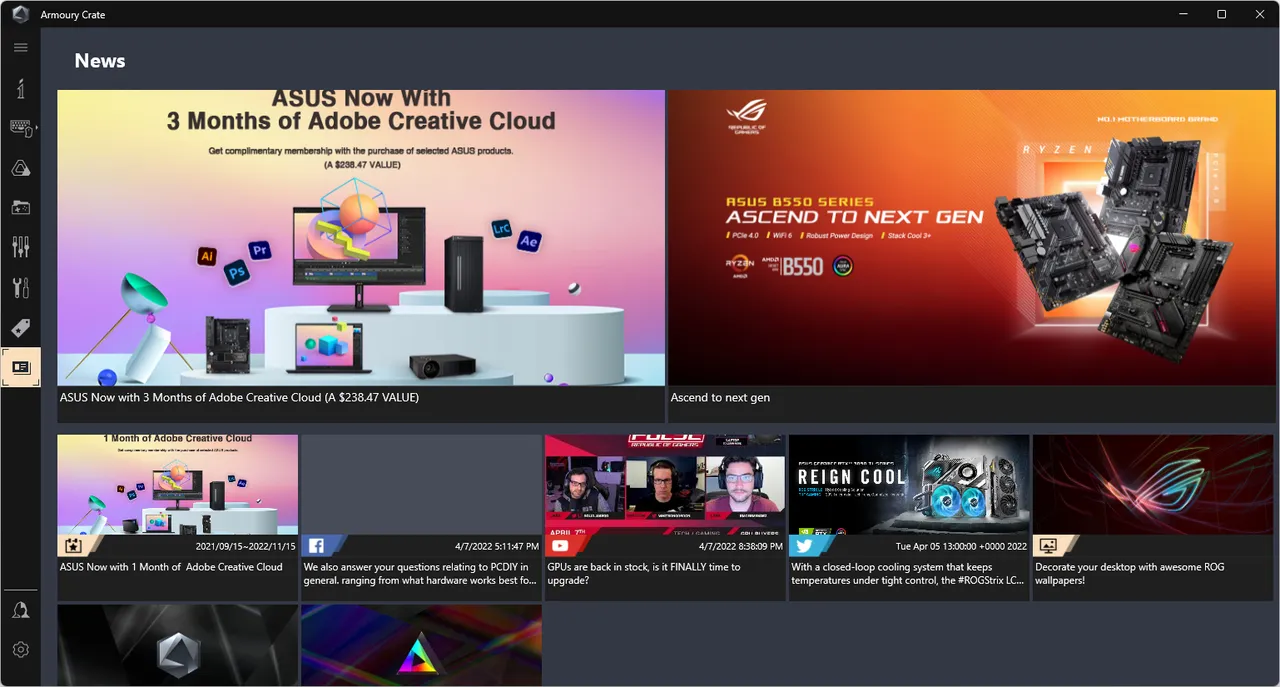1280x687 pixels.
Task: Click the Twitter icon on ROGStrix post
Action: (x=804, y=546)
